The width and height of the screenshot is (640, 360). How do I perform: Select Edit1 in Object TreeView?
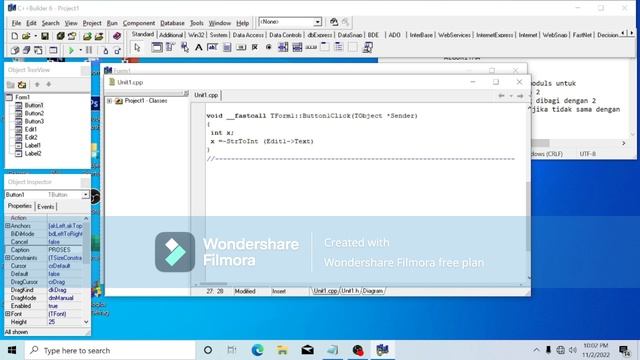(31, 129)
